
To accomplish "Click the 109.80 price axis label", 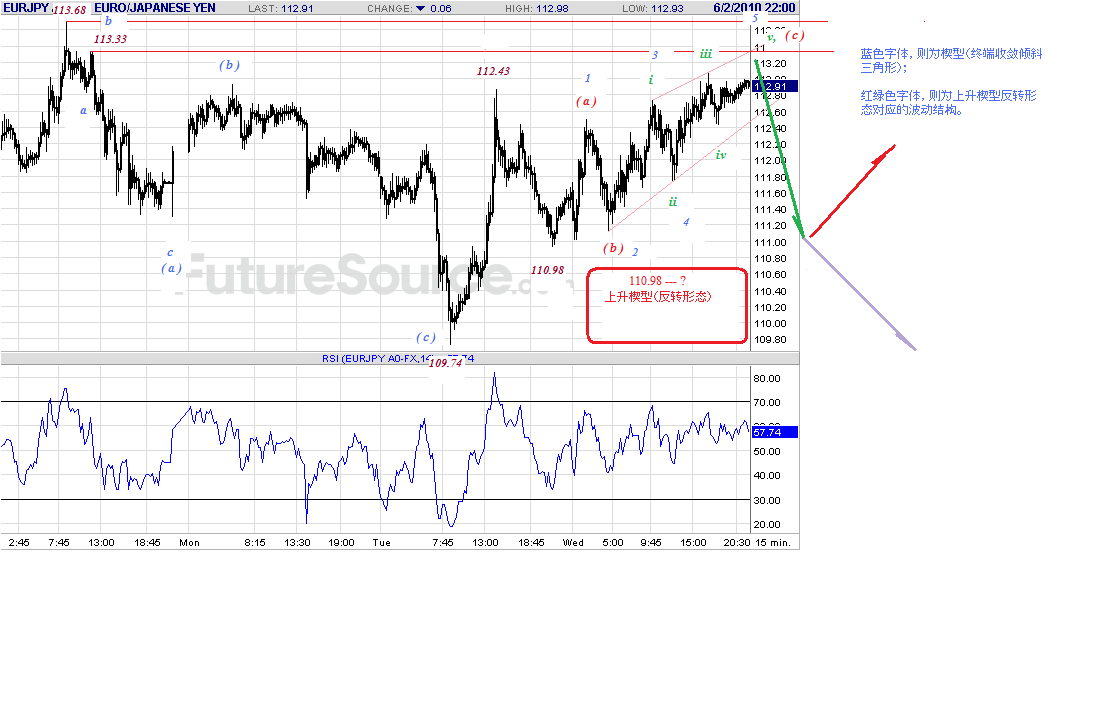I will (x=770, y=340).
